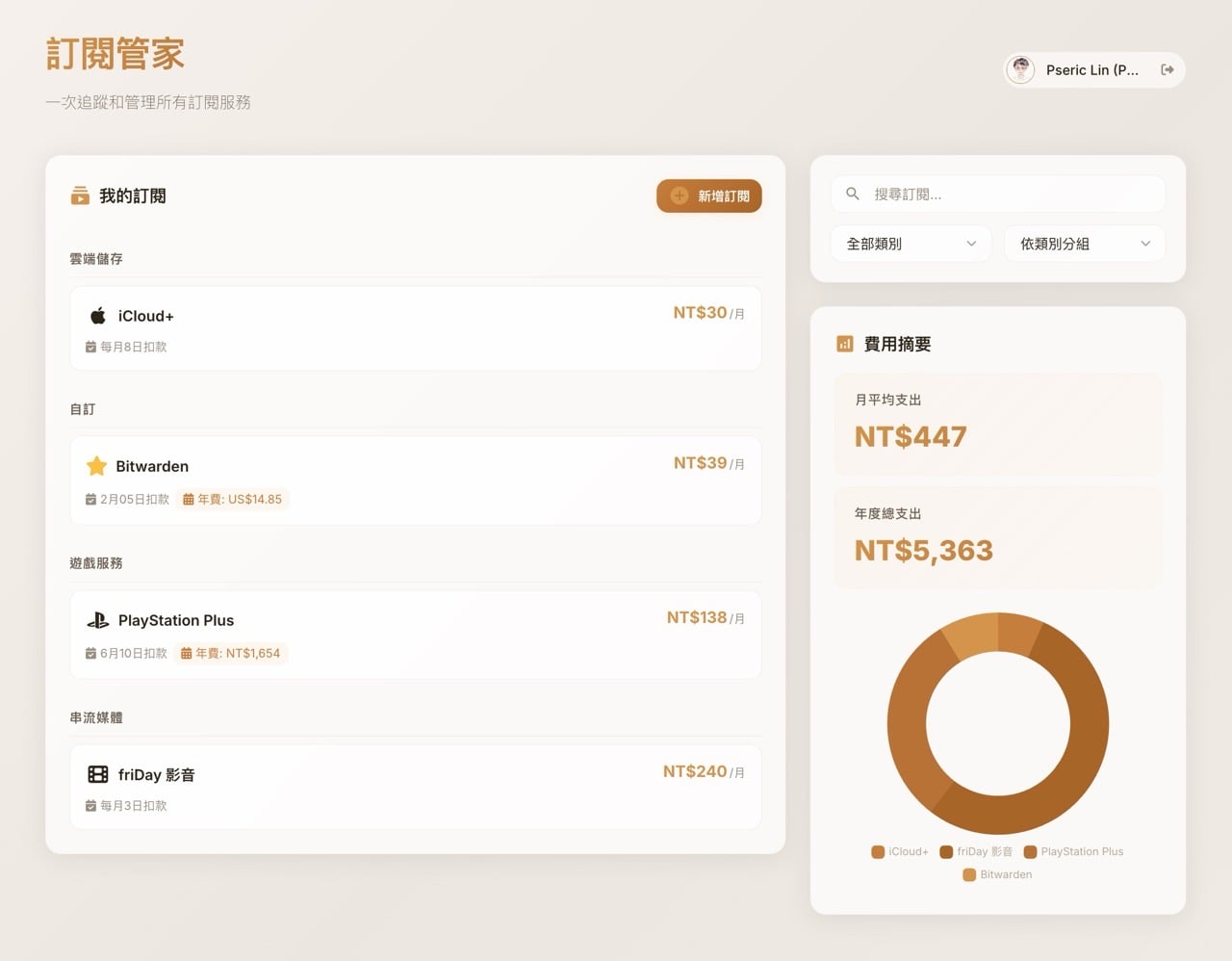Click the subscription list icon beside 我的訂閱
The width and height of the screenshot is (1232, 961).
pos(83,195)
